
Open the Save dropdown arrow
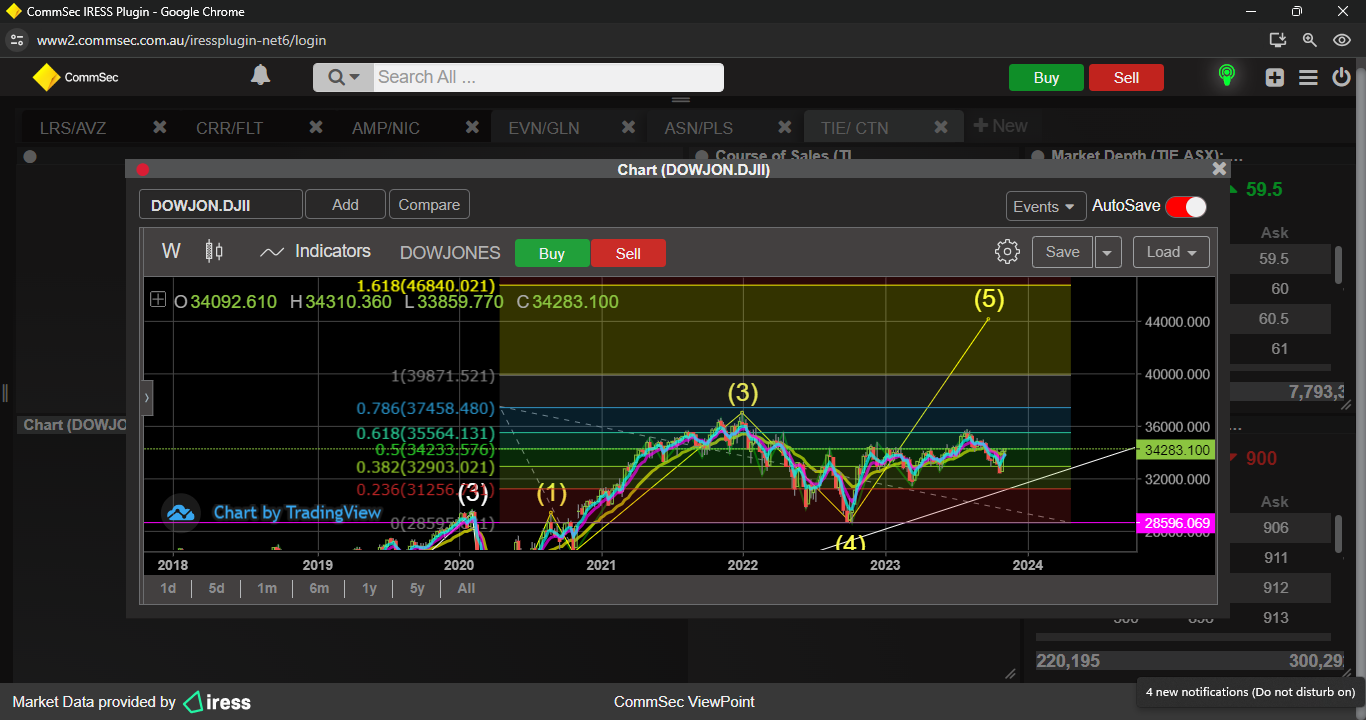[x=1108, y=252]
